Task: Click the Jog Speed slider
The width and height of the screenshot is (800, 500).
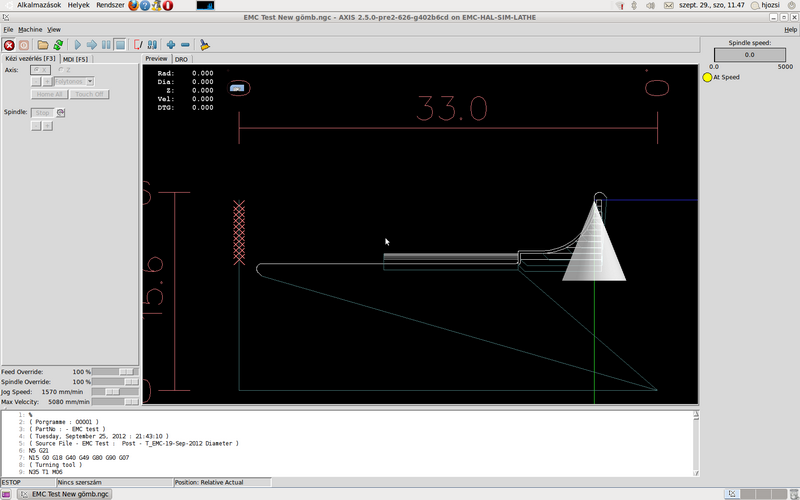Action: pos(113,392)
